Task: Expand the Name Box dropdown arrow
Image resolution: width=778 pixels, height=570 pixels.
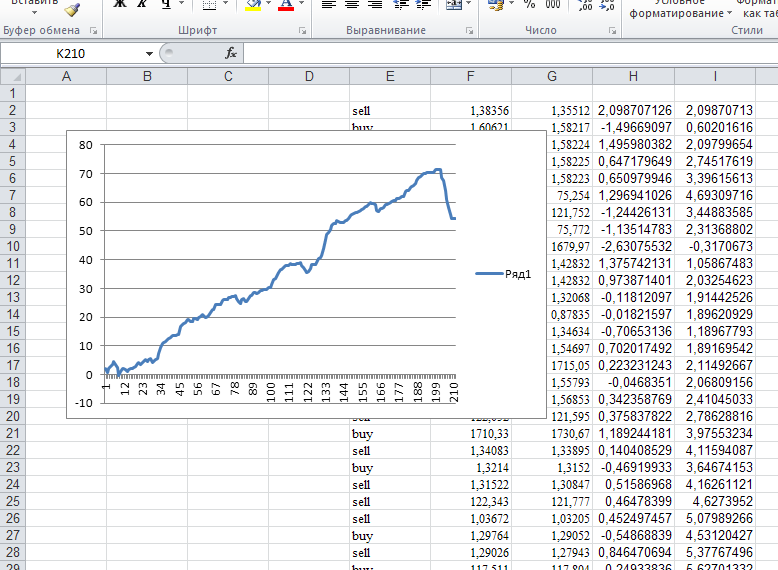Action: click(149, 54)
